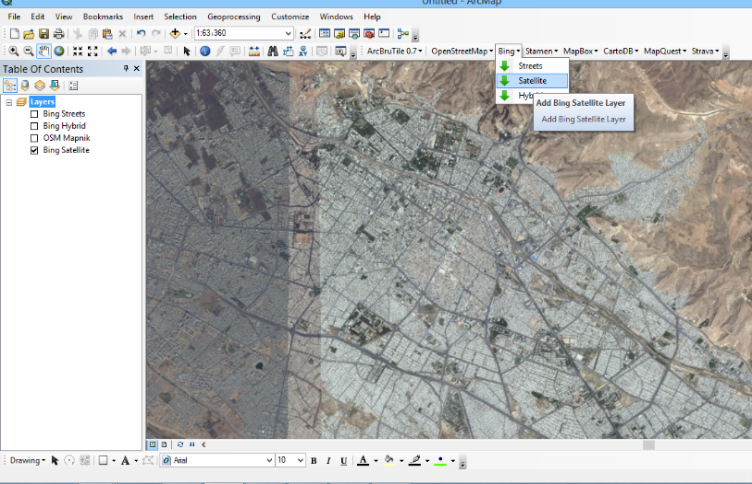Screen dimensions: 752x484
Task: Open the font size dropdown
Action: coord(300,460)
